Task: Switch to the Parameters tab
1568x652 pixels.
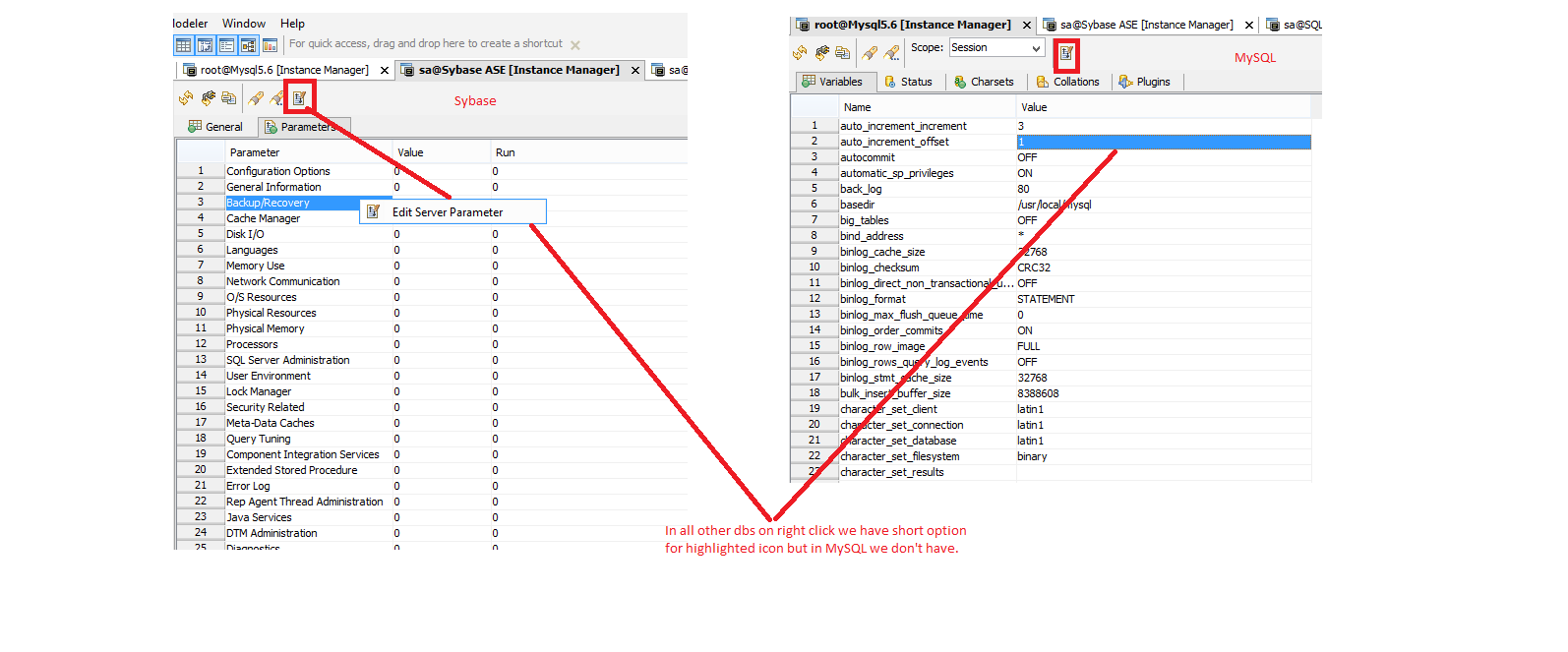Action: tap(303, 127)
